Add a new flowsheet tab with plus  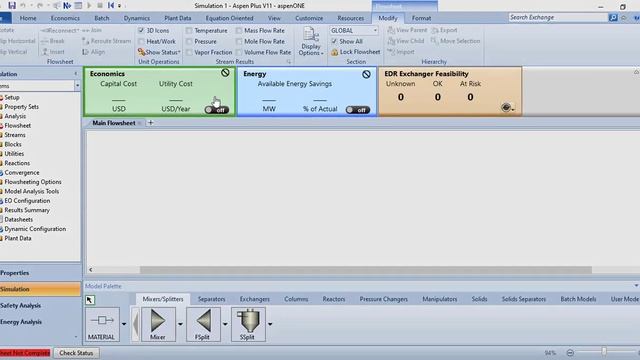coord(151,122)
